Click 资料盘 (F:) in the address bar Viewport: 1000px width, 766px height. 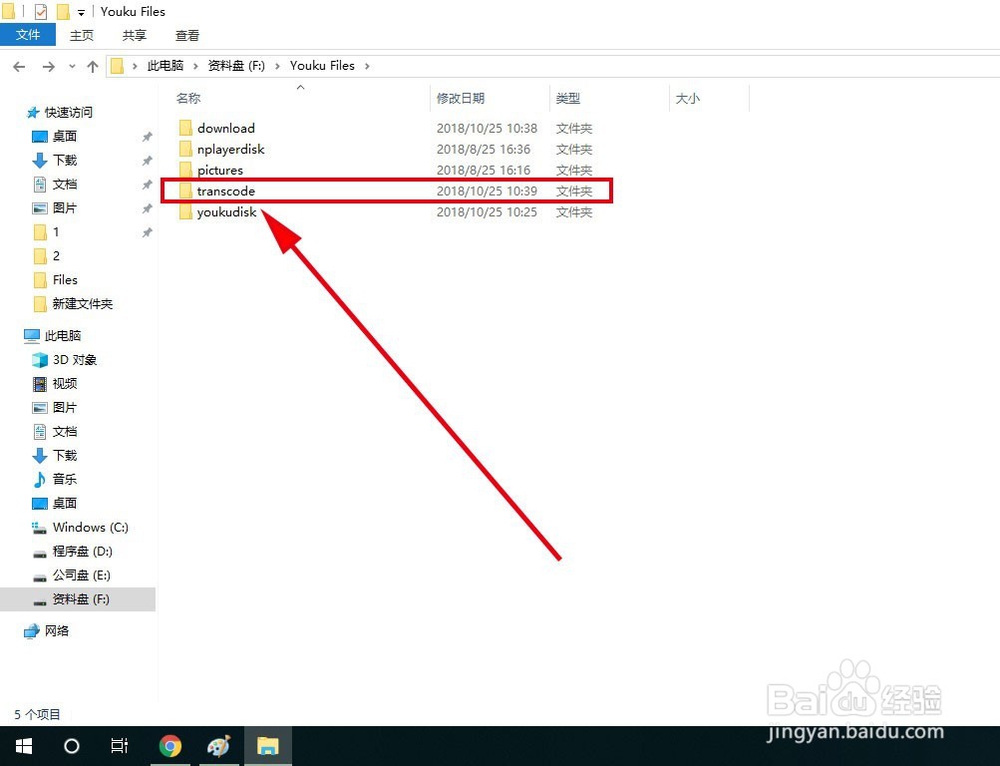click(236, 66)
